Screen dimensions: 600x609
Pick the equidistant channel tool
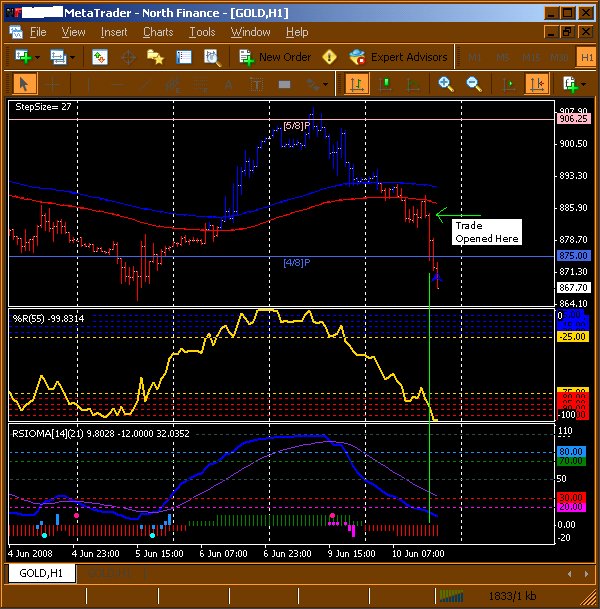tap(173, 84)
